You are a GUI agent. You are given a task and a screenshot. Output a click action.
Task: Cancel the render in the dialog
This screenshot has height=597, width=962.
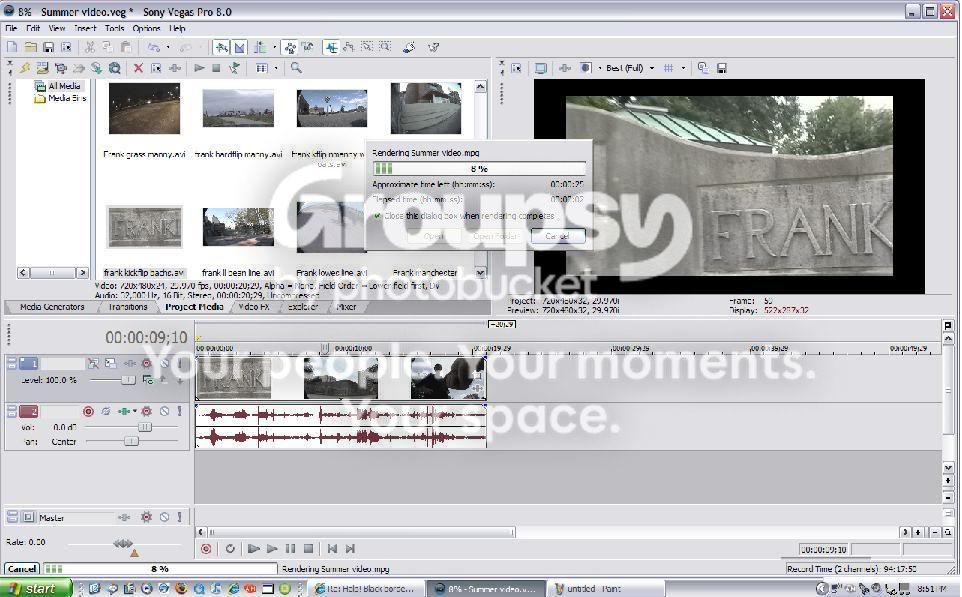point(557,236)
